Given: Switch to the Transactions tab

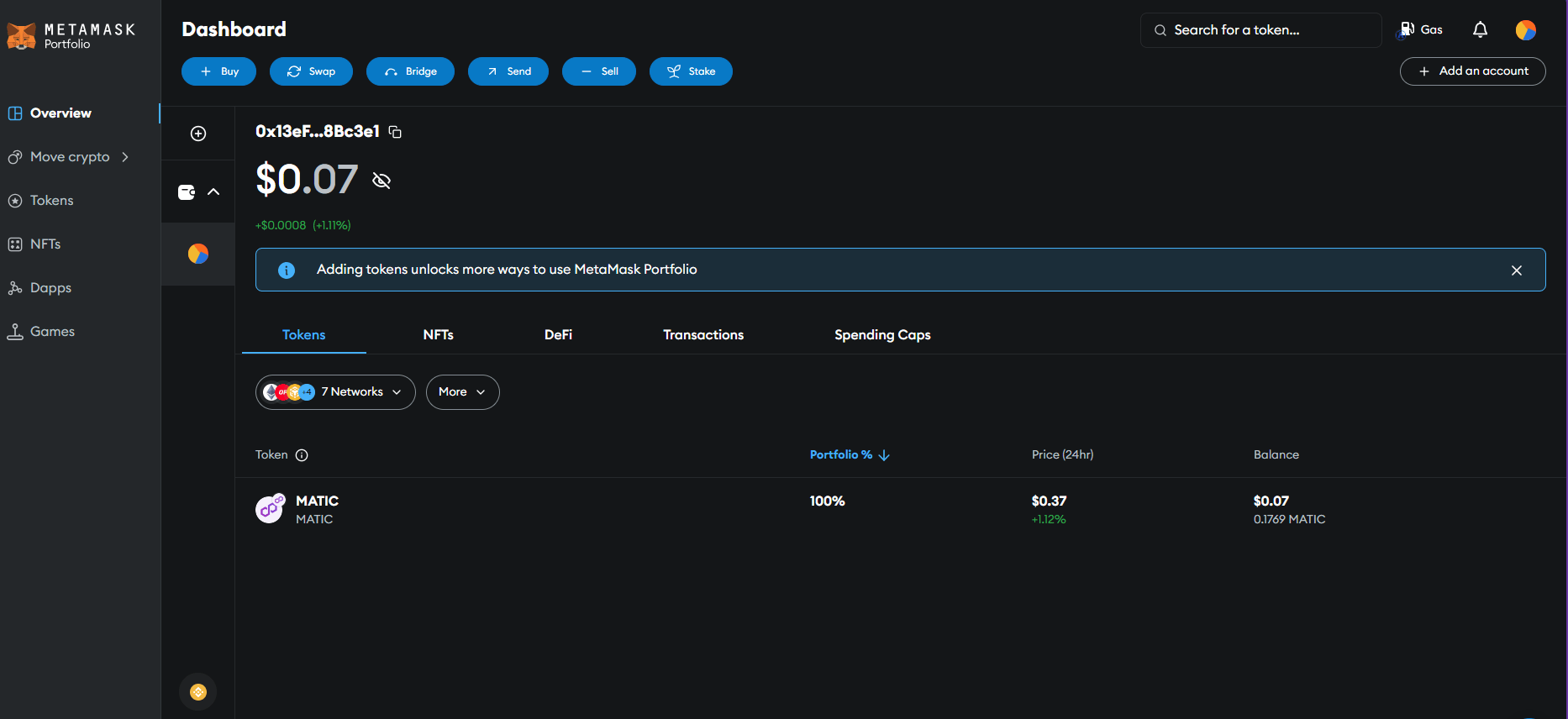Looking at the screenshot, I should [x=703, y=335].
